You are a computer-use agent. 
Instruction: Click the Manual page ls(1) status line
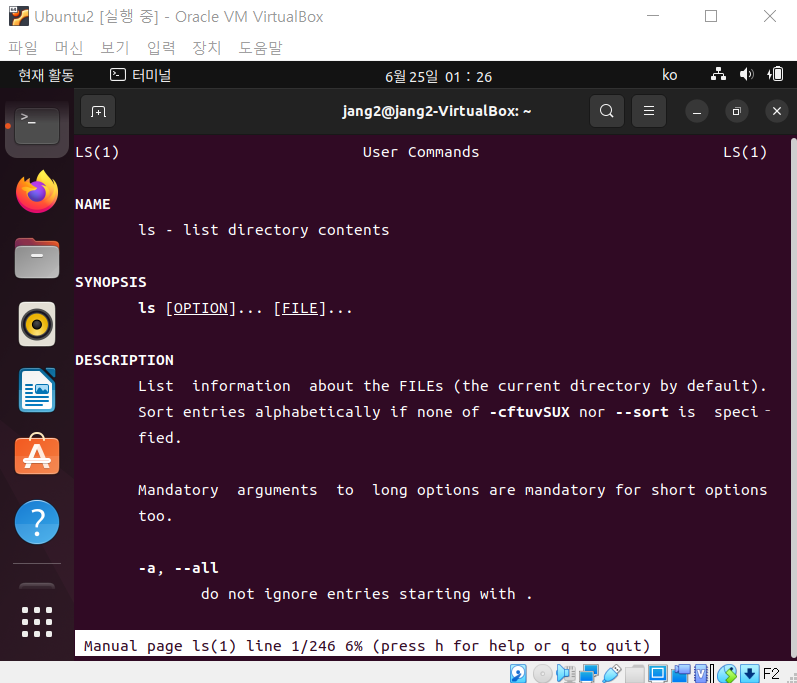[367, 645]
